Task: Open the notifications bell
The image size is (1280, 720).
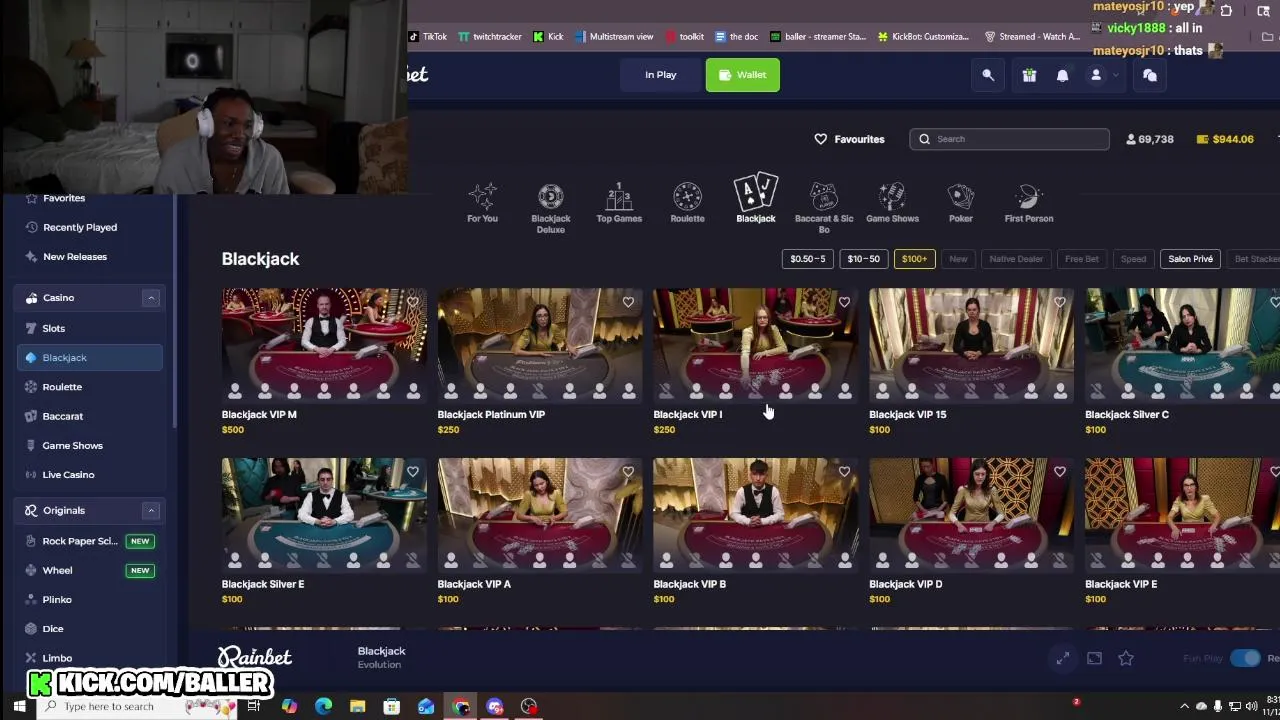Action: coord(1062,75)
